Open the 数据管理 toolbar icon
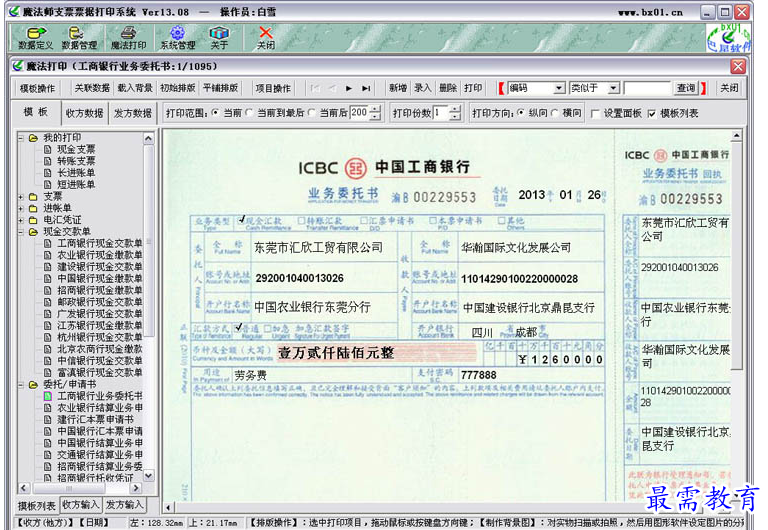The height and width of the screenshot is (530, 768). pyautogui.click(x=79, y=38)
